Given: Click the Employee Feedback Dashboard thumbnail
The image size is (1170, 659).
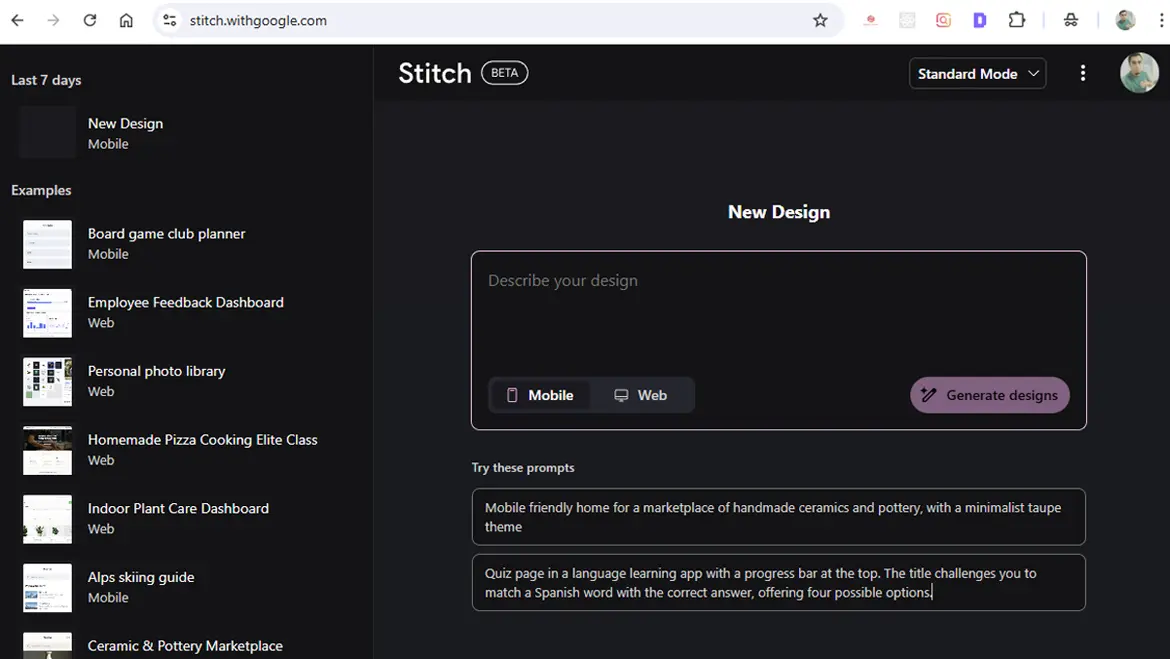Looking at the screenshot, I should click(x=48, y=313).
